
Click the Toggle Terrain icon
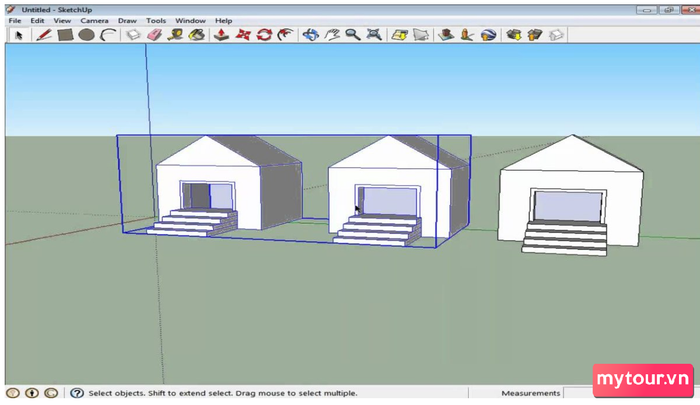(421, 35)
